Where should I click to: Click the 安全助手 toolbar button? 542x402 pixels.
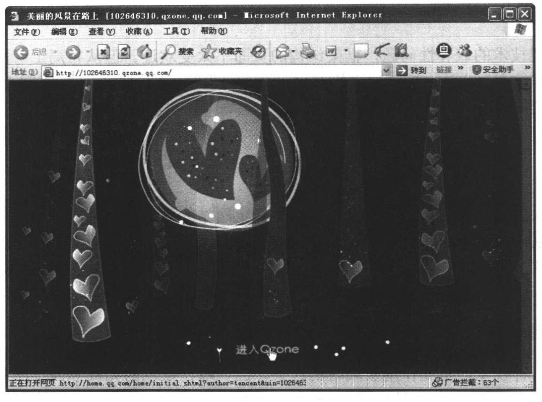[x=493, y=70]
